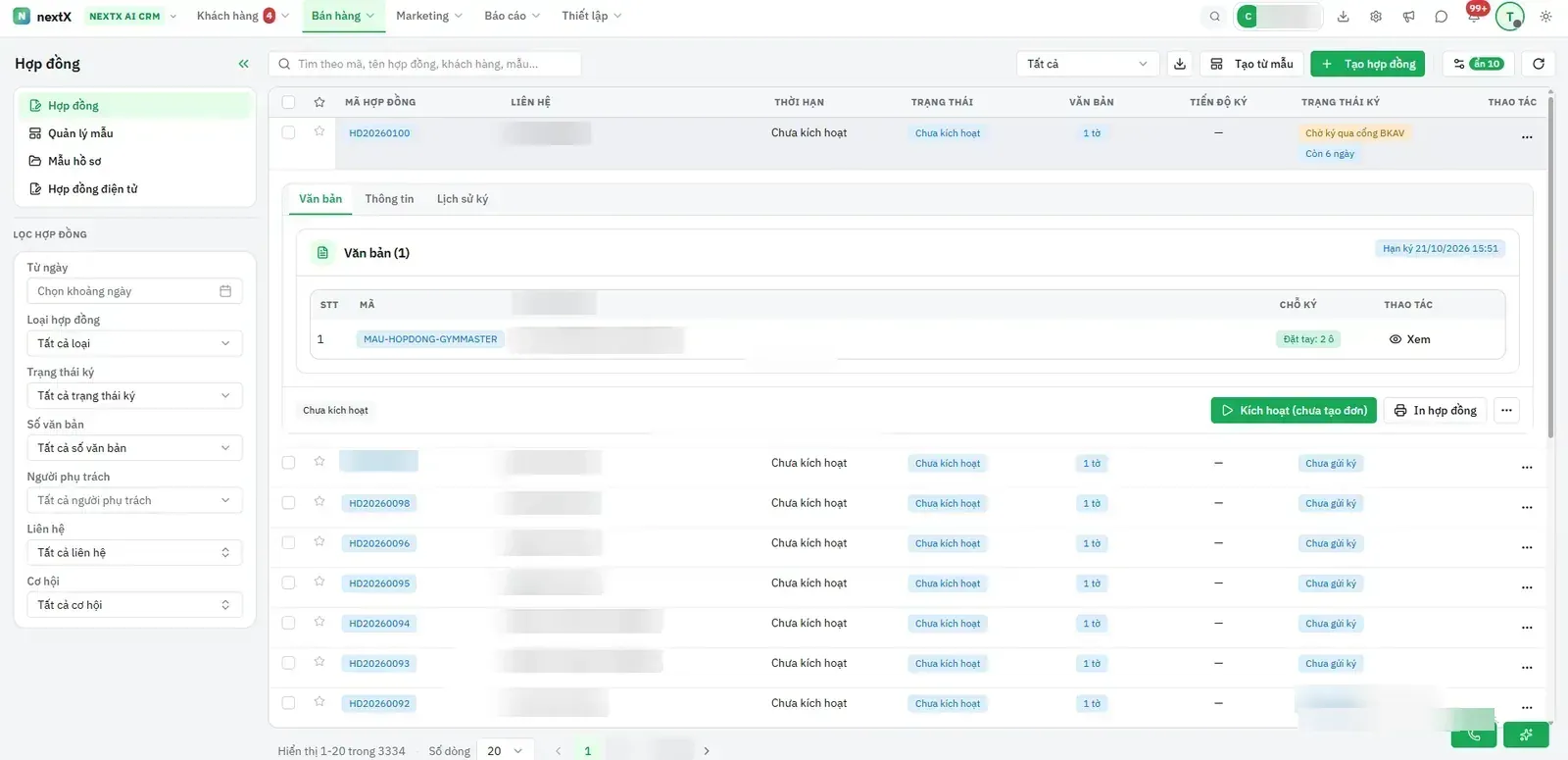
Task: Open Bán hàng top menu
Action: point(342,17)
